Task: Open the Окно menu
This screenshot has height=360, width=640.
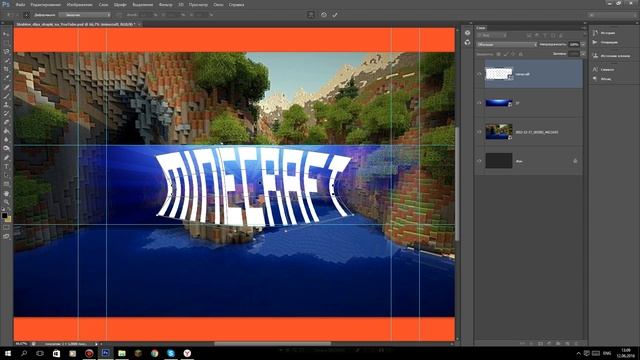Action: [218, 5]
